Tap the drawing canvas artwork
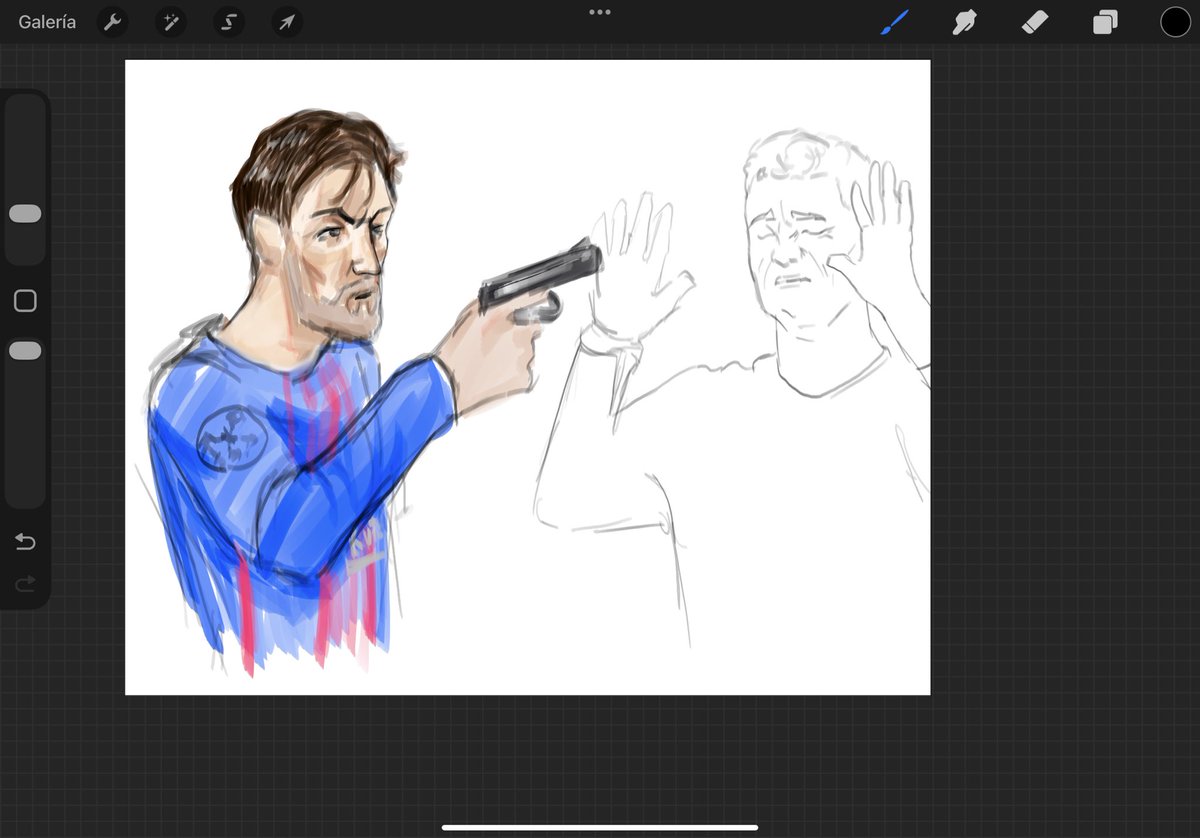Screen dimensions: 1200x838 [x=527, y=377]
